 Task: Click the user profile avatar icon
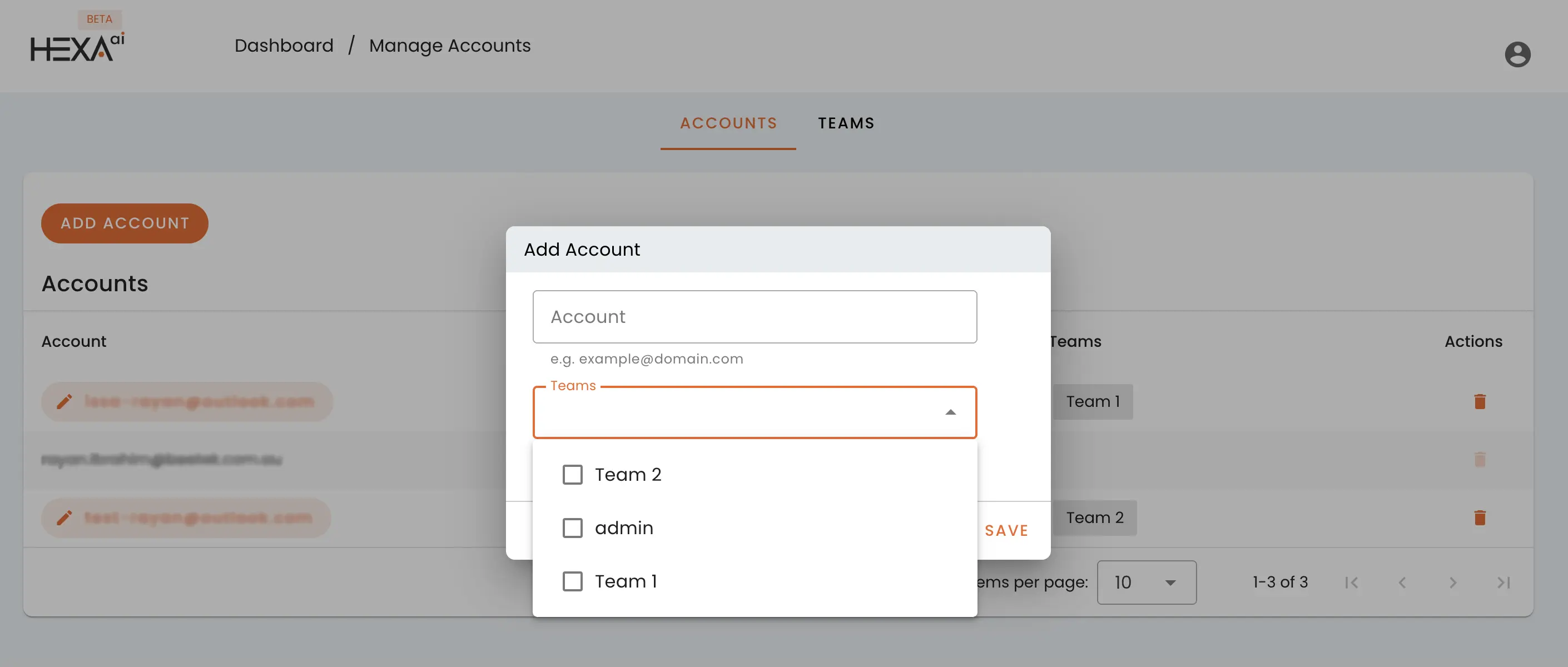pos(1517,54)
